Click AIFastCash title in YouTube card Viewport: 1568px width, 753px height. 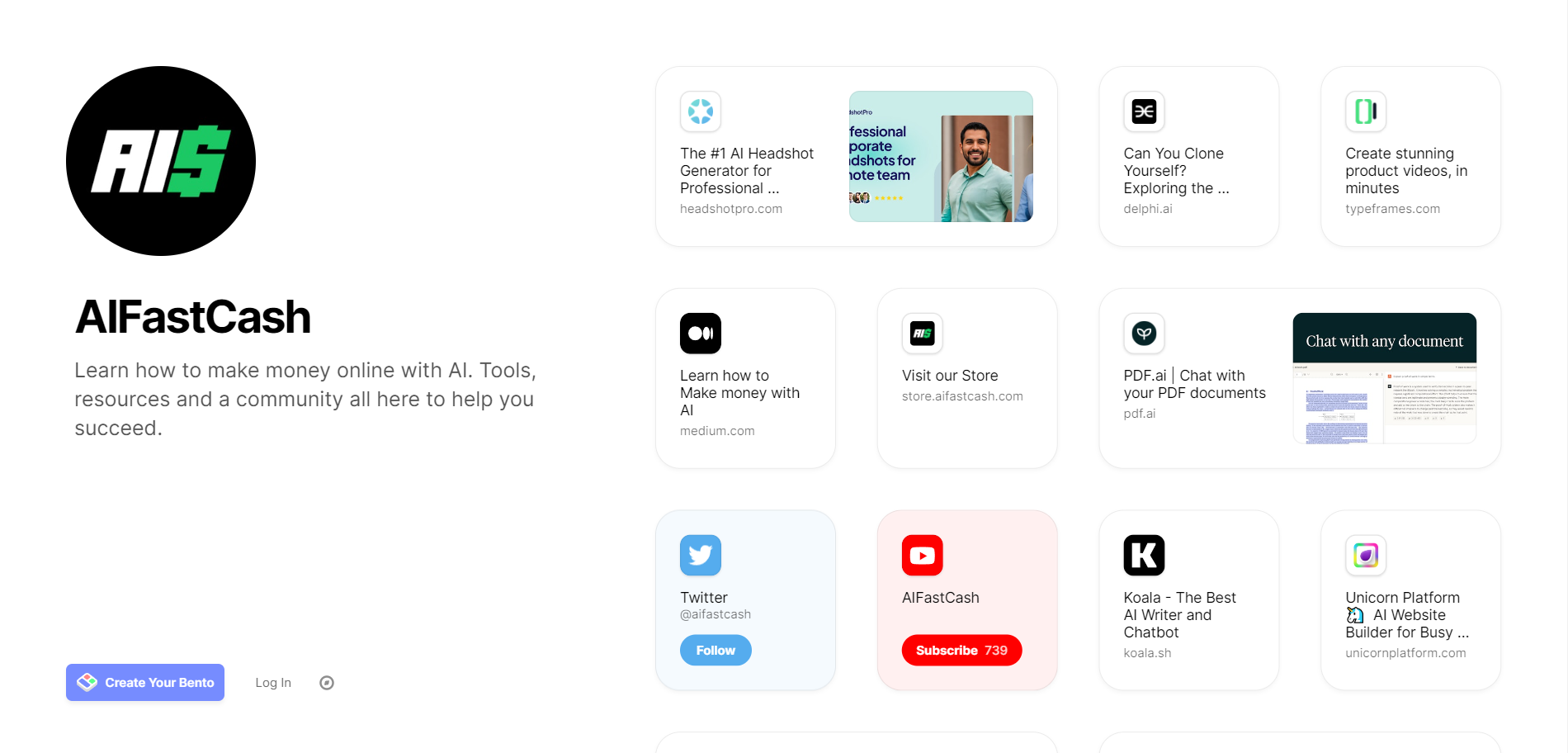click(x=941, y=598)
